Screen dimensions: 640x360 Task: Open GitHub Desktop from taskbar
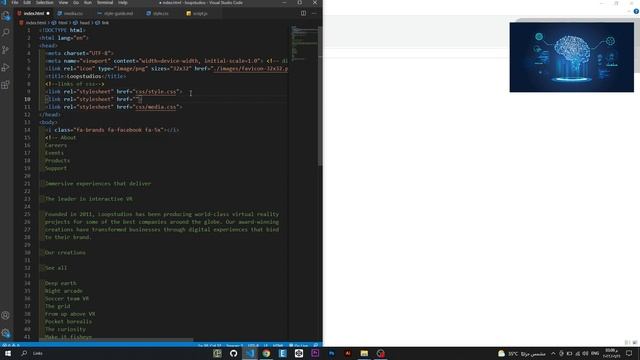click(233, 353)
